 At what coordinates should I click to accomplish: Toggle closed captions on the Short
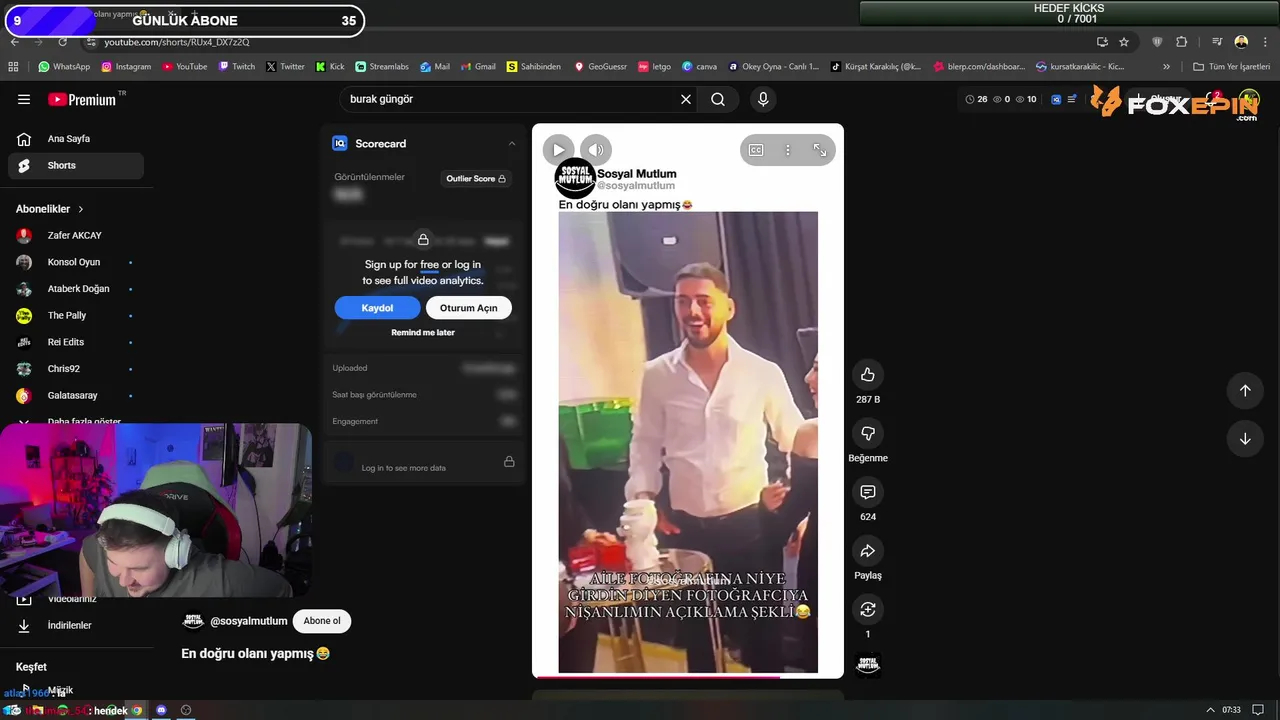click(x=756, y=150)
